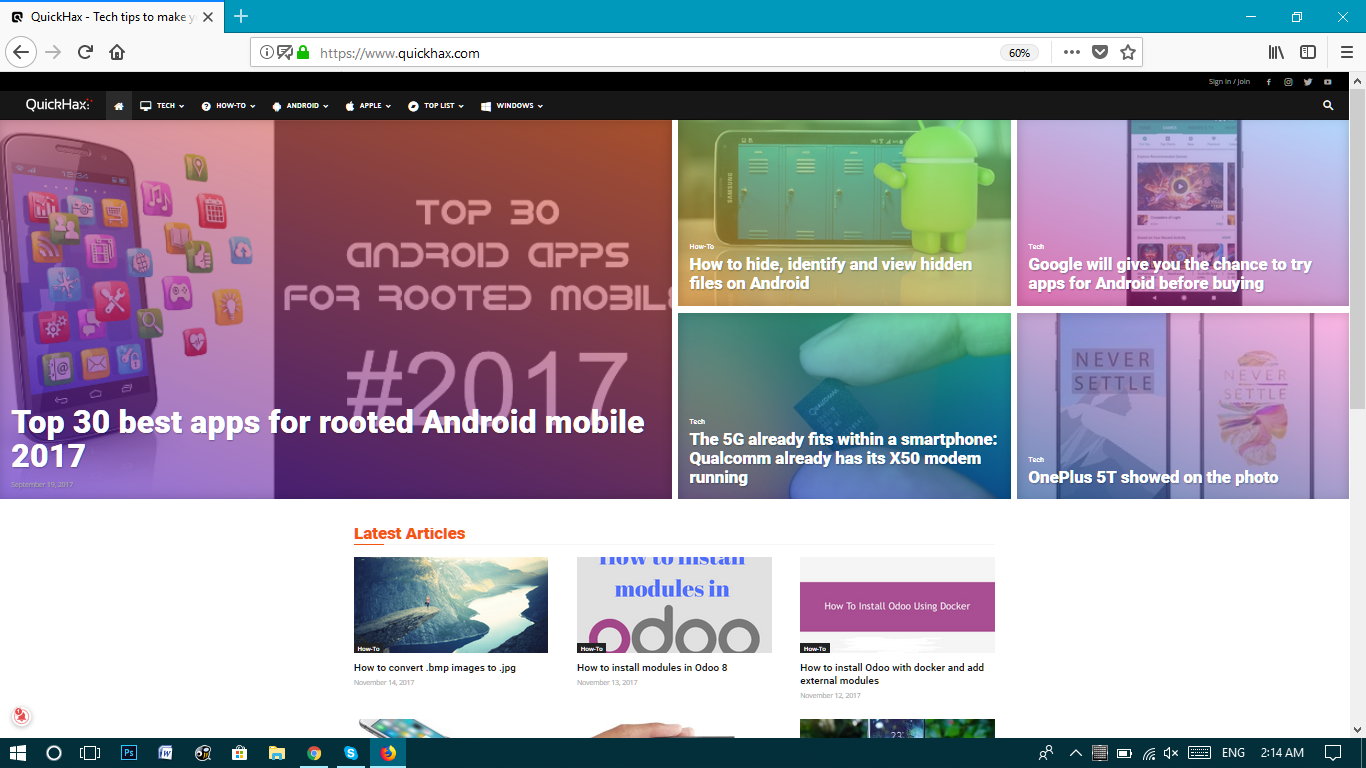Click the Tech tag on OnePlus 5T card

click(x=1036, y=459)
